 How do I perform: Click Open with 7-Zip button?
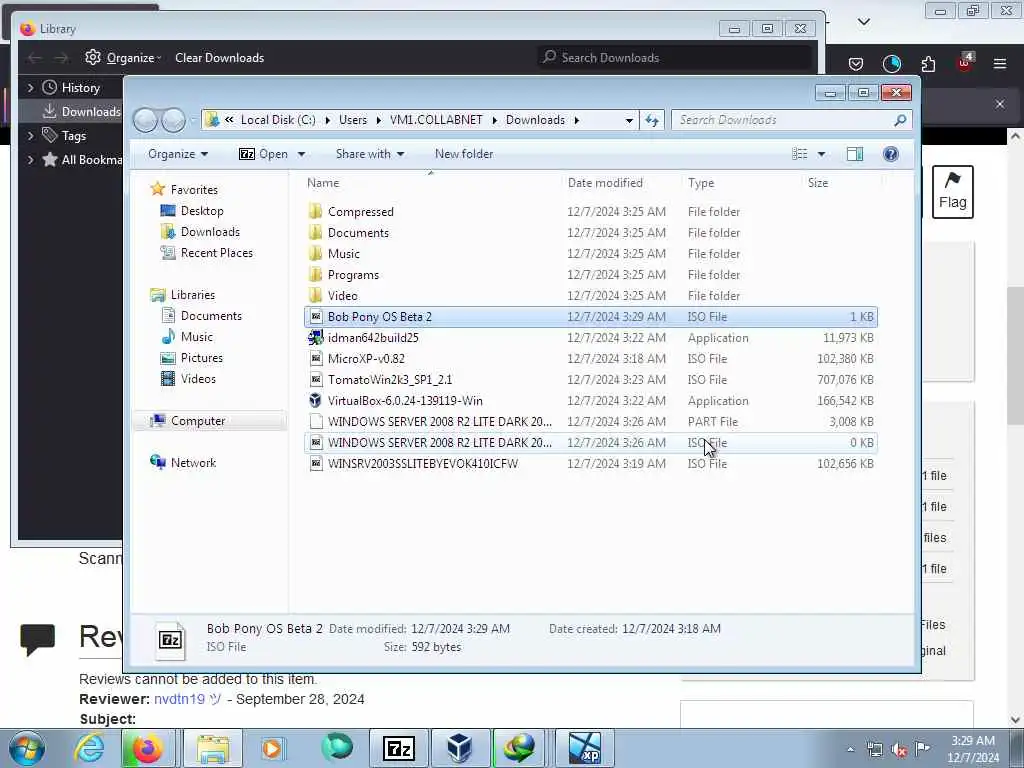(263, 154)
